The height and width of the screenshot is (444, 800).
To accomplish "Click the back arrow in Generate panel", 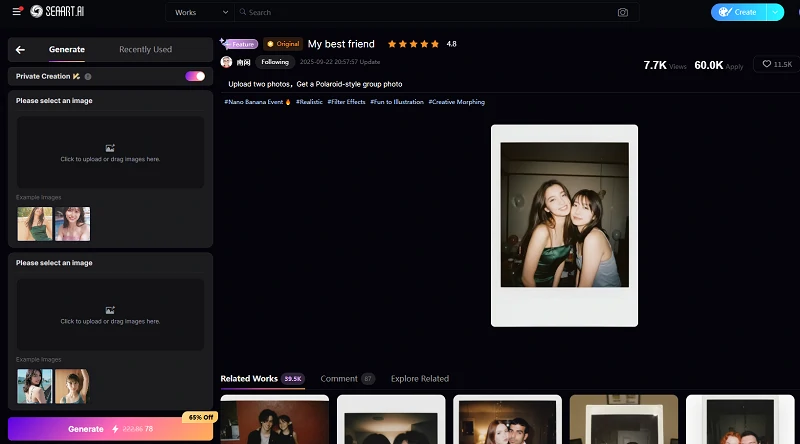I will click(20, 50).
